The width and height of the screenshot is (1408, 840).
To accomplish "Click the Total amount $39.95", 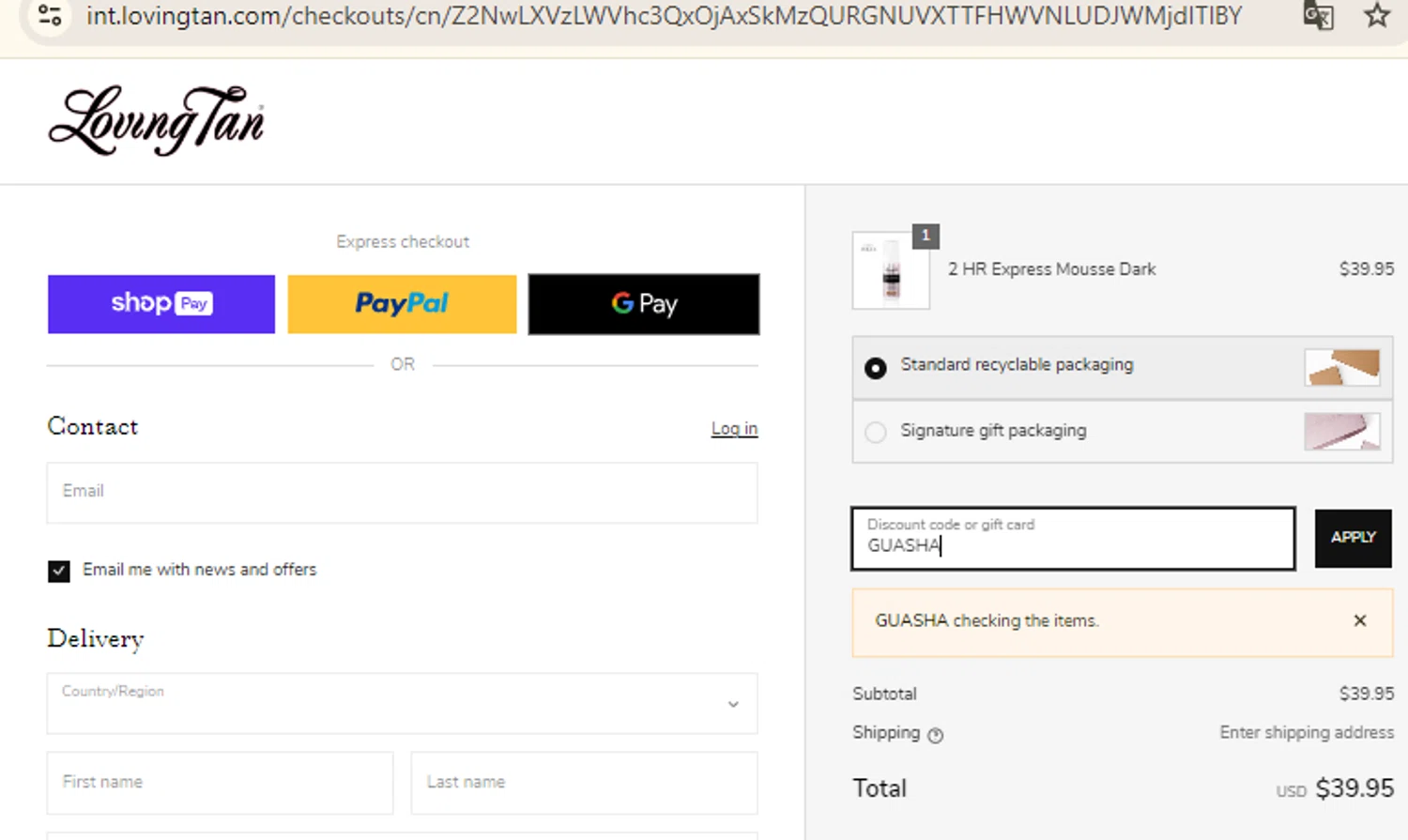I will coord(1354,788).
